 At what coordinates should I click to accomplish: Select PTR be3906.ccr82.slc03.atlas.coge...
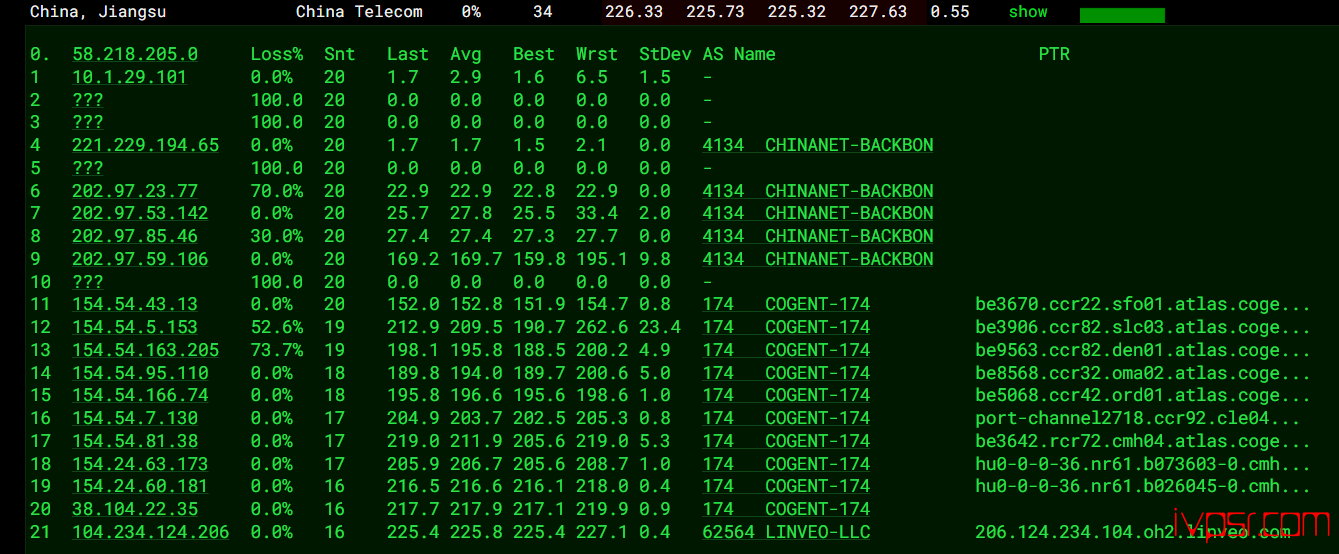[x=1143, y=327]
